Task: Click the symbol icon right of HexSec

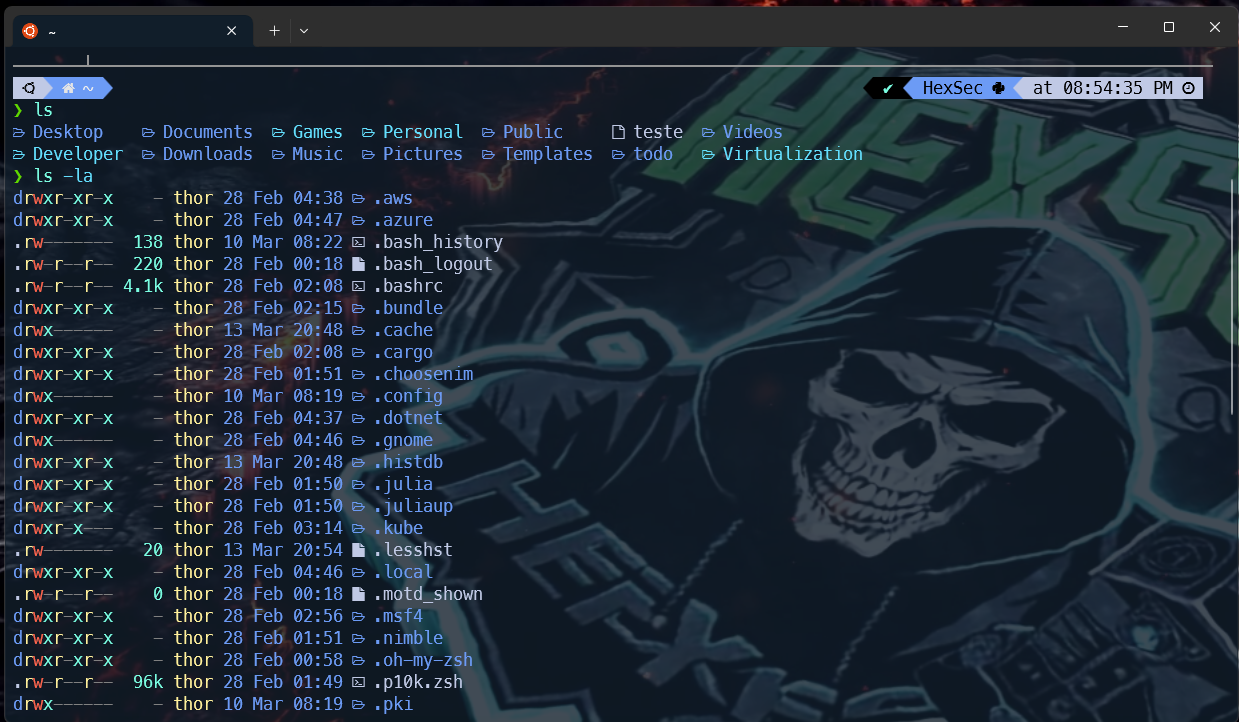Action: tap(998, 88)
